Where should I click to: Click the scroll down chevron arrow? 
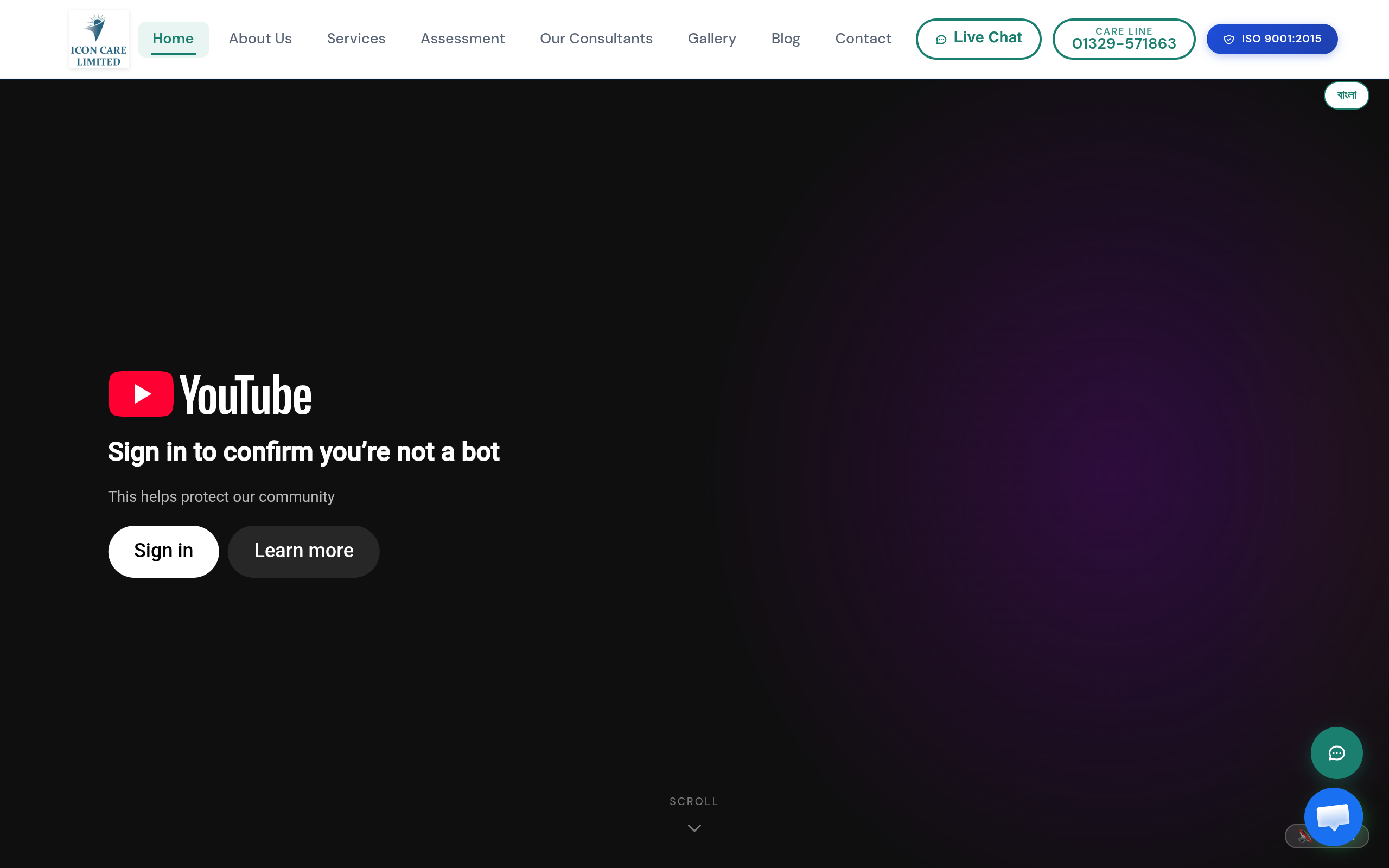click(694, 828)
